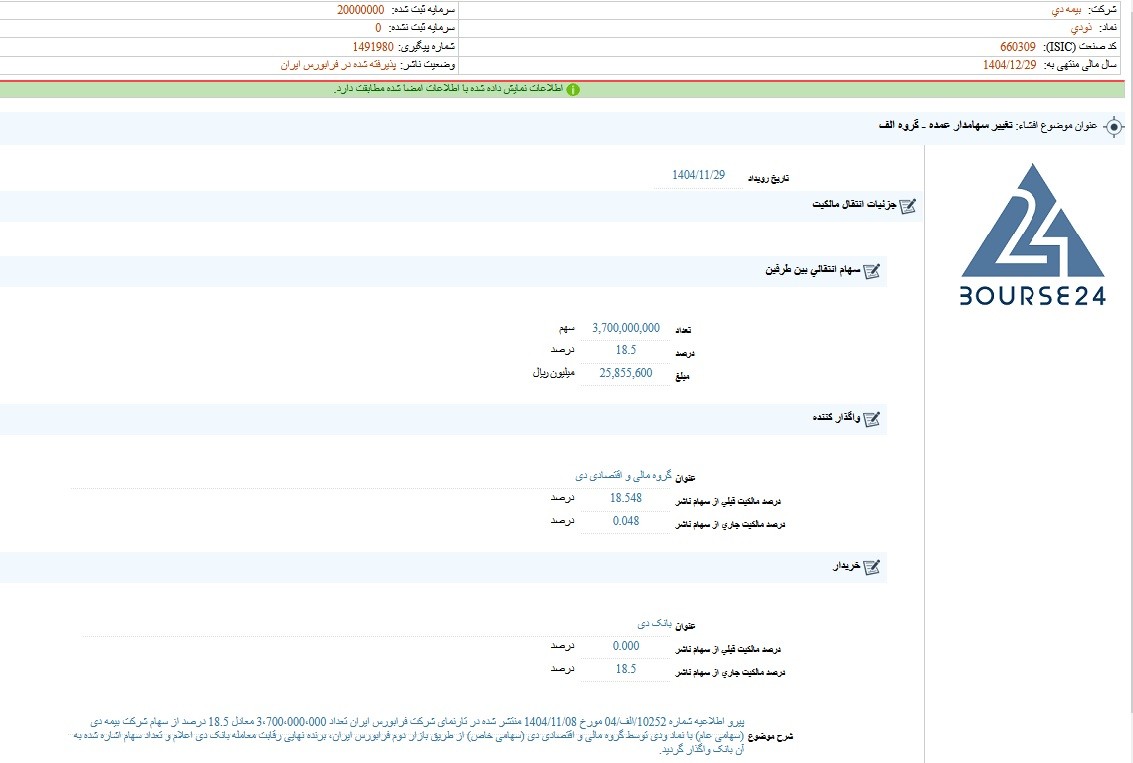The height and width of the screenshot is (763, 1133).
Task: Click the symbol value ودی
Action: click(1081, 28)
